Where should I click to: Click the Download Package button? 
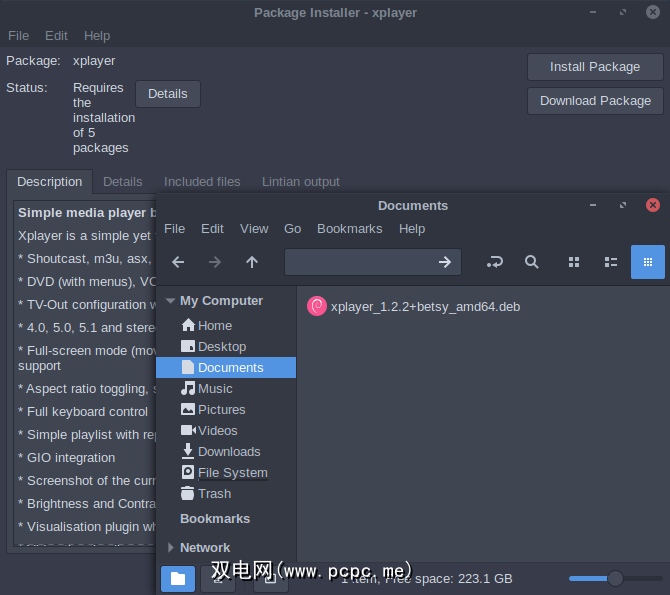pos(595,101)
